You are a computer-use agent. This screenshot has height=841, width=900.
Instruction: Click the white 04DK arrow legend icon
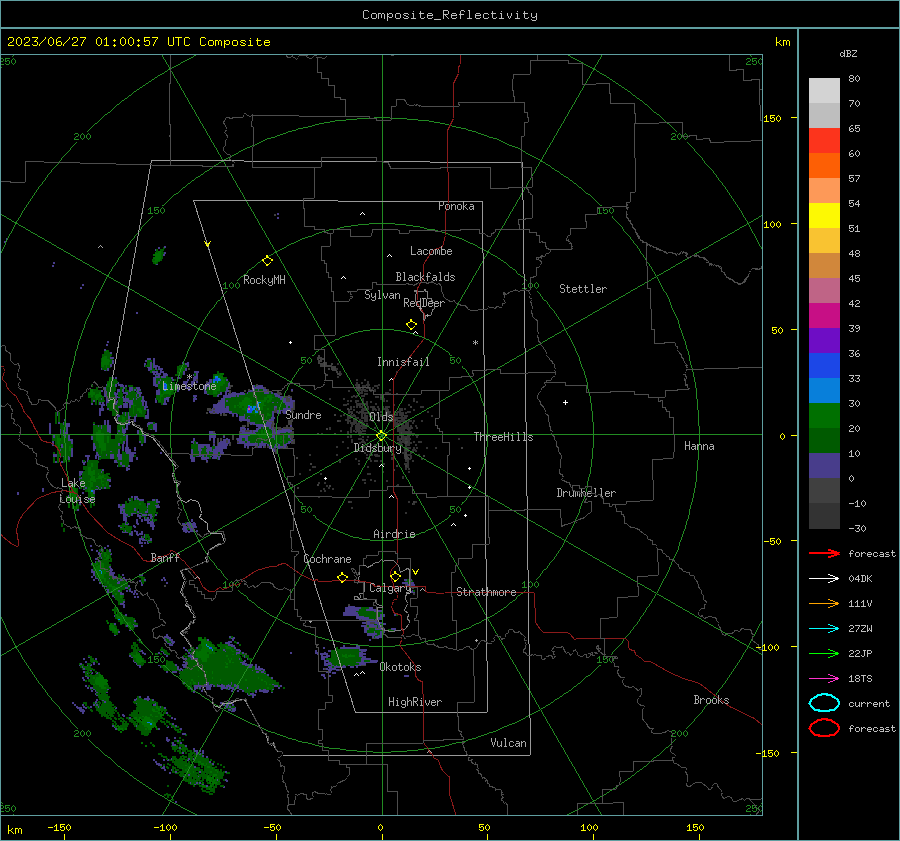(x=824, y=579)
